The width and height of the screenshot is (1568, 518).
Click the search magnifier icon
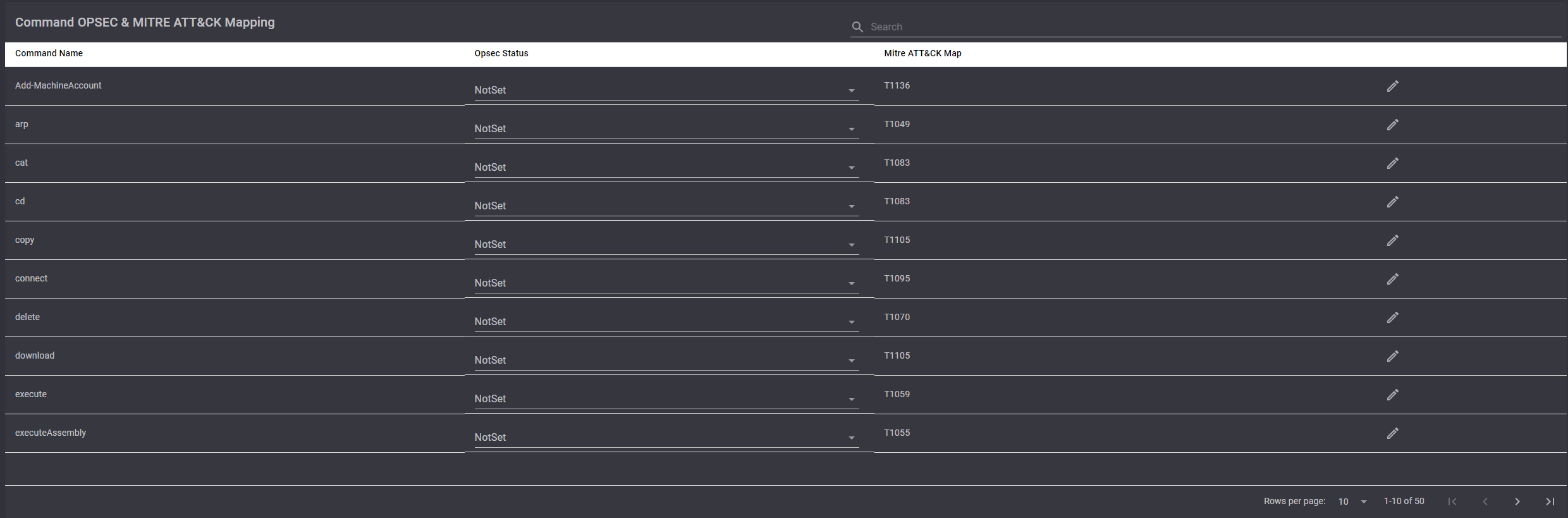pos(857,27)
